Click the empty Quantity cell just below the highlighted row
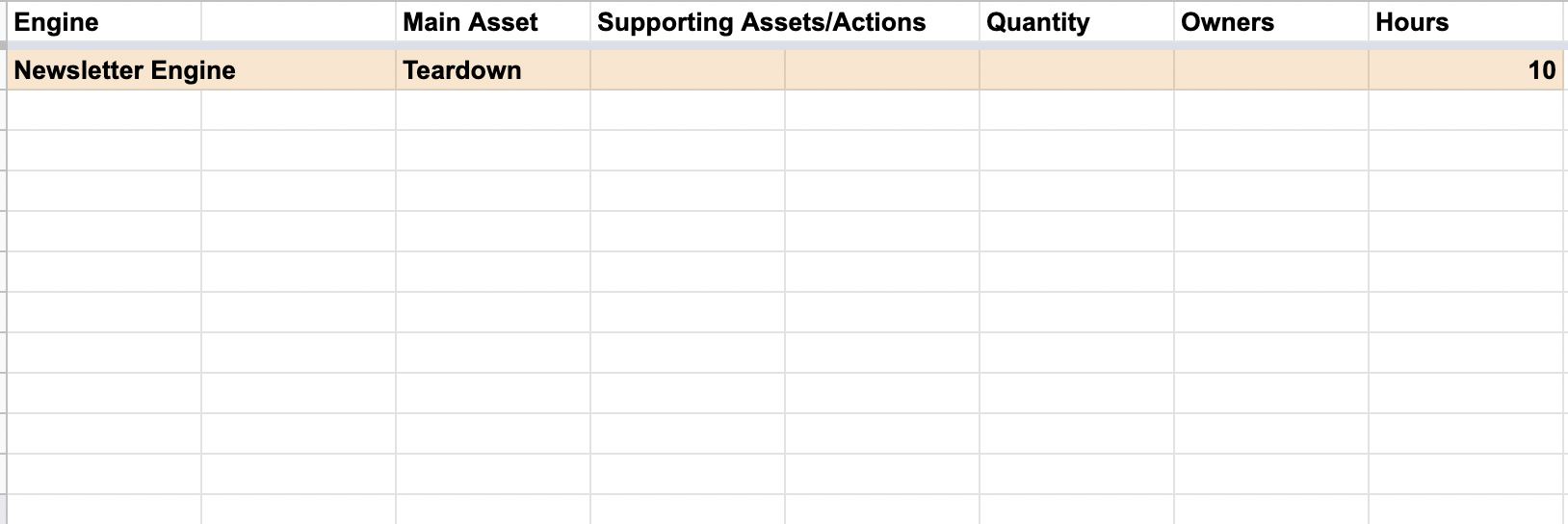This screenshot has height=524, width=1568. 1076,111
